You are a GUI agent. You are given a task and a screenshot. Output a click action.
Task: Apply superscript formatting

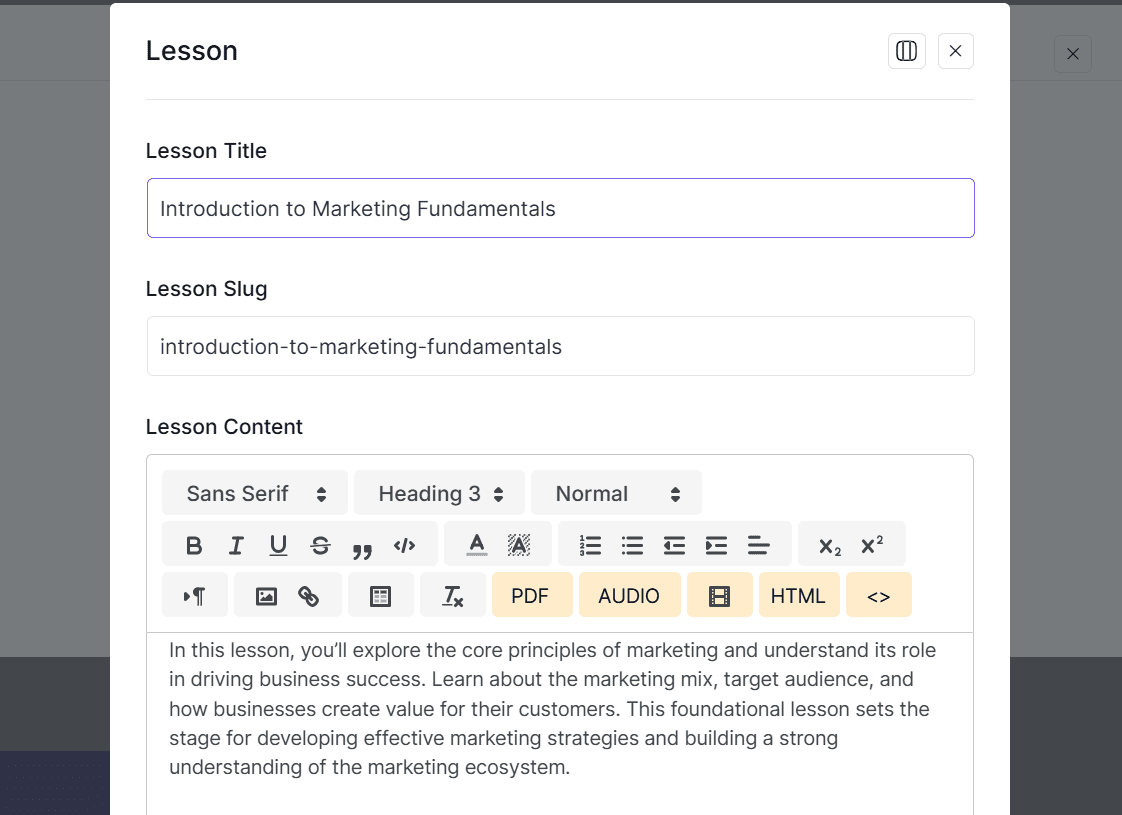(x=874, y=544)
